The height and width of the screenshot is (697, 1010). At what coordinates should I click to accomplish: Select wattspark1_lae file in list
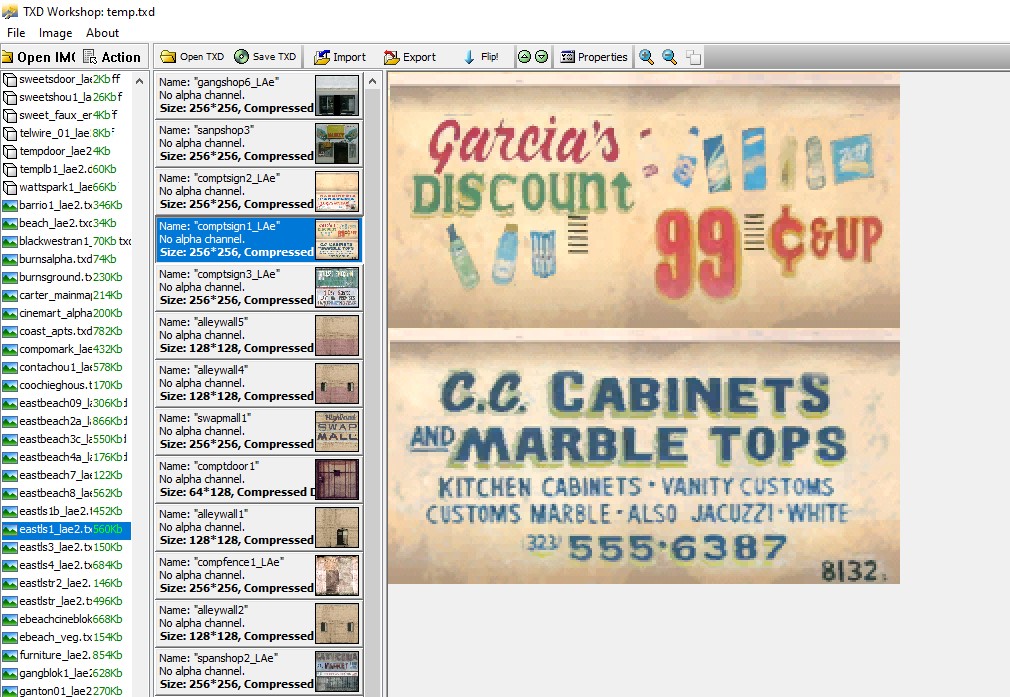pos(66,187)
